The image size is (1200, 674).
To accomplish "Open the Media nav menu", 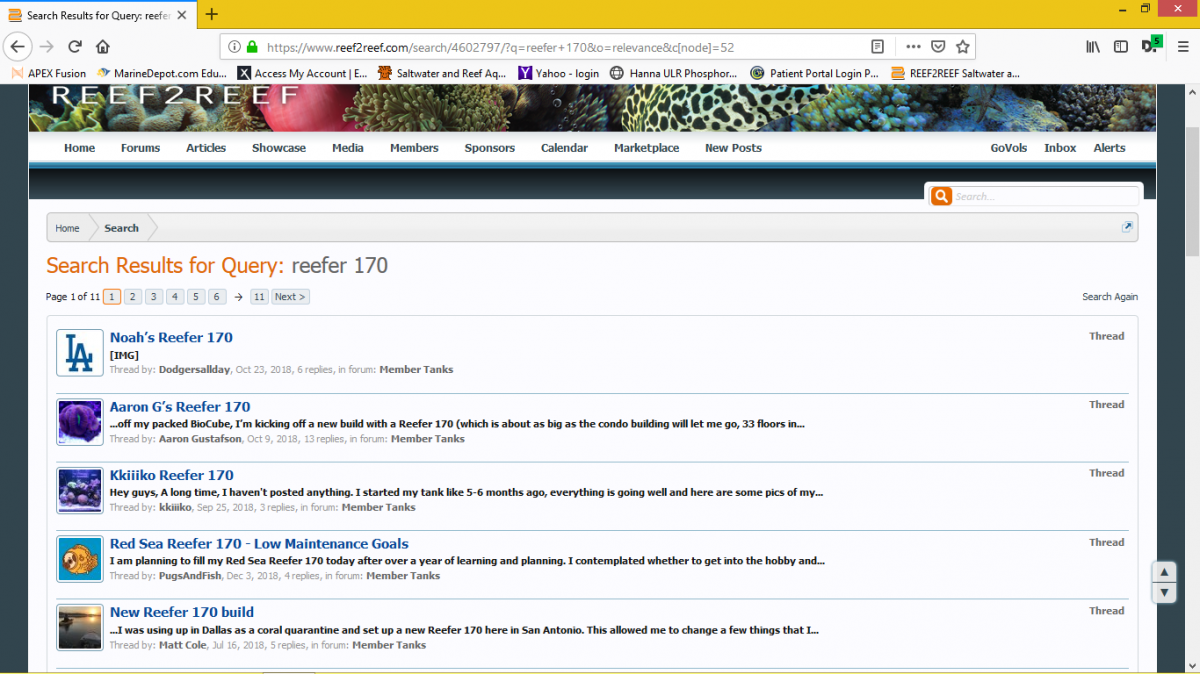I will (348, 148).
